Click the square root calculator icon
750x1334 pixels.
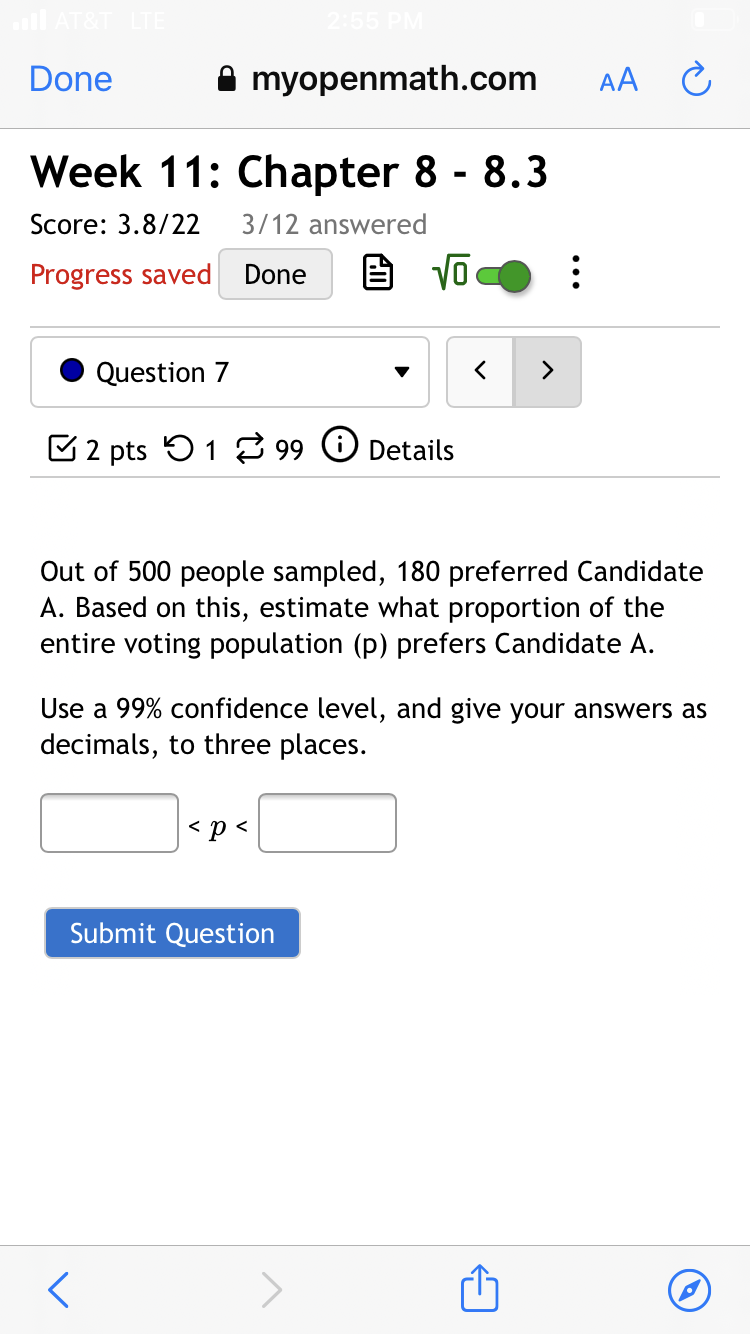[453, 272]
